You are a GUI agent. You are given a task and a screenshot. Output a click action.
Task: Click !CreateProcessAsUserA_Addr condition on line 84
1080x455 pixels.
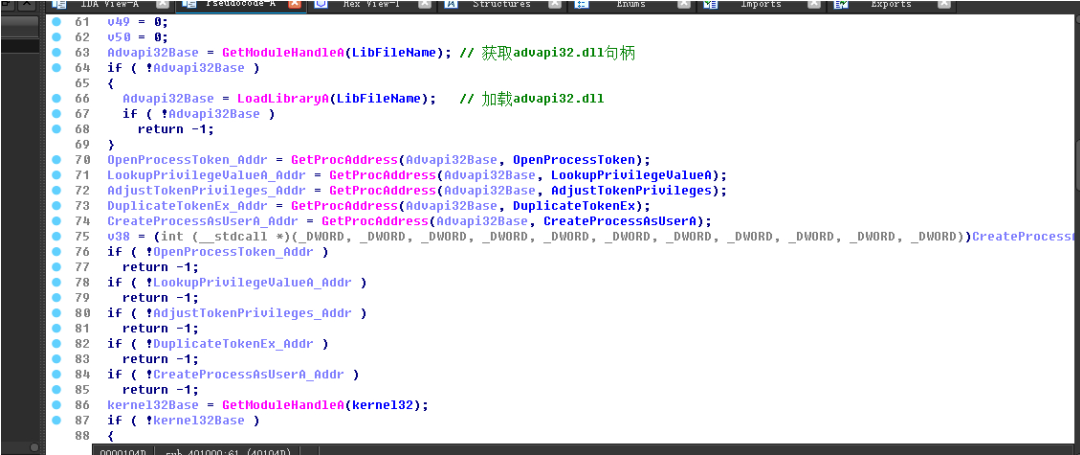(x=245, y=374)
